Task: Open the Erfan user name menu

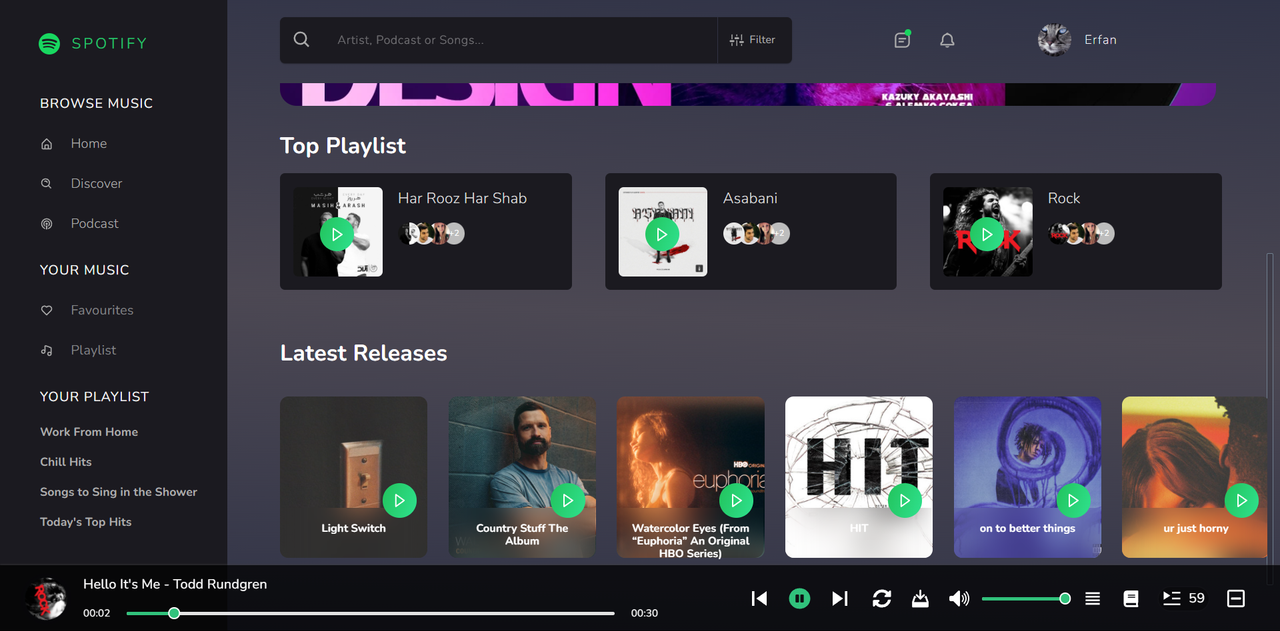Action: tap(1100, 40)
